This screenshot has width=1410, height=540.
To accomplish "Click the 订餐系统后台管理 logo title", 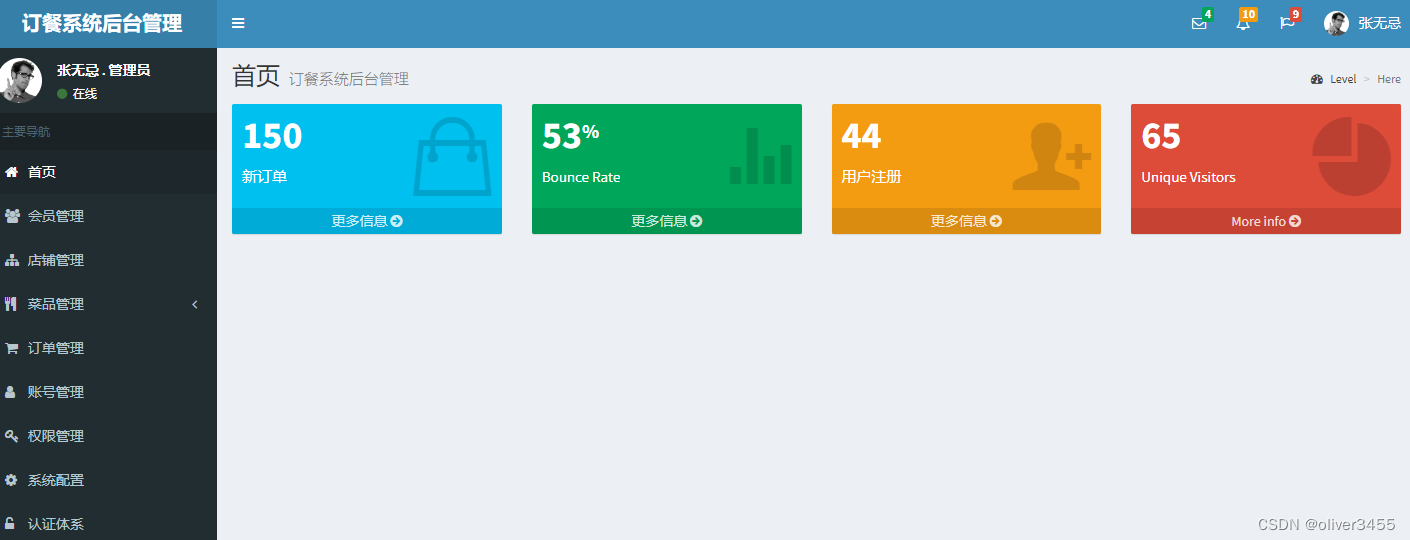I will 102,23.
